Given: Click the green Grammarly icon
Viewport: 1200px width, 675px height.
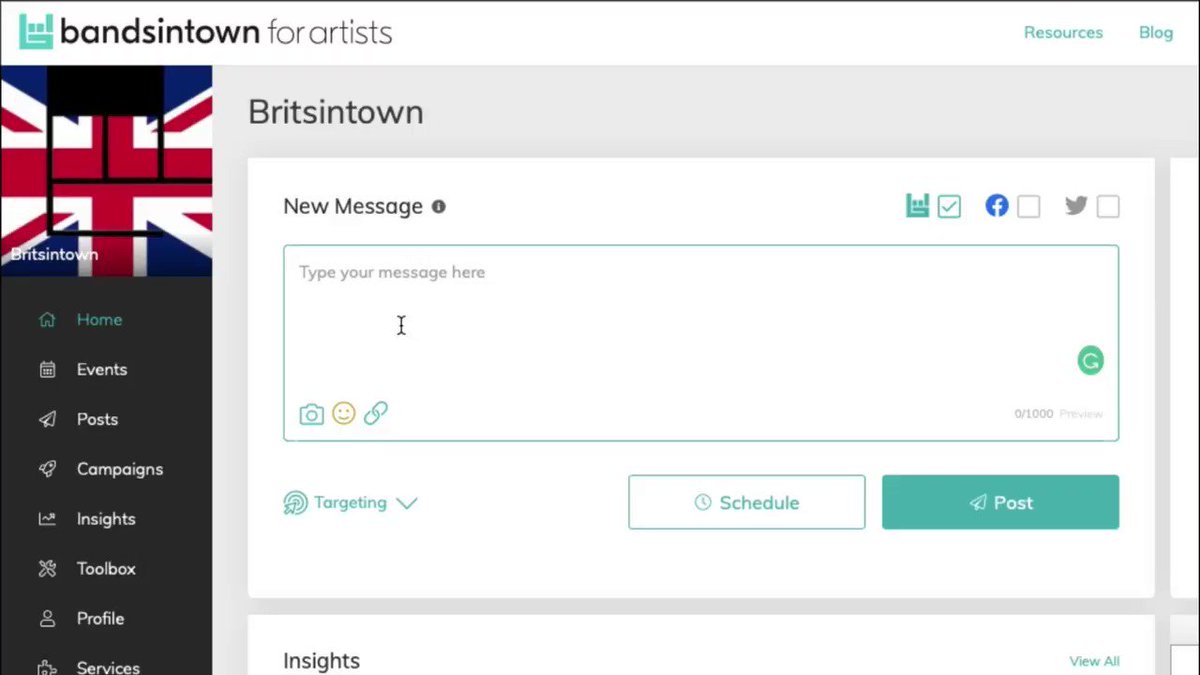Looking at the screenshot, I should (x=1090, y=361).
